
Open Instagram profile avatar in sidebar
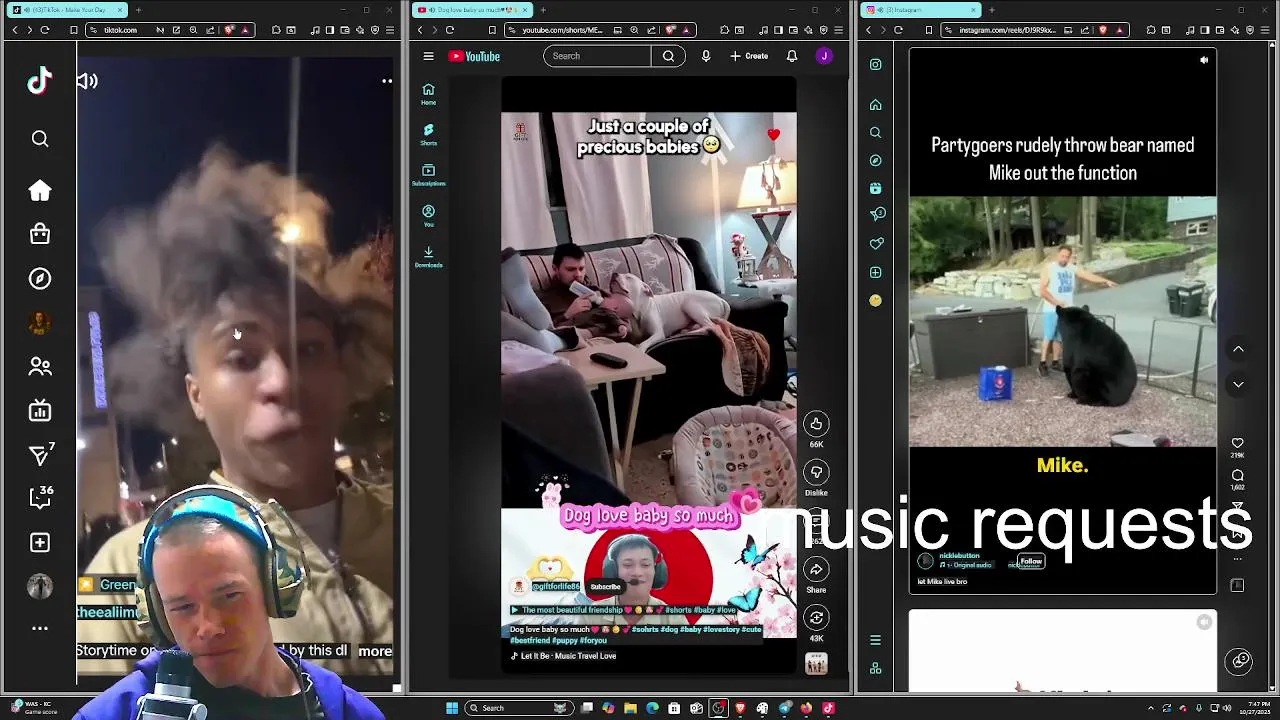coord(876,300)
